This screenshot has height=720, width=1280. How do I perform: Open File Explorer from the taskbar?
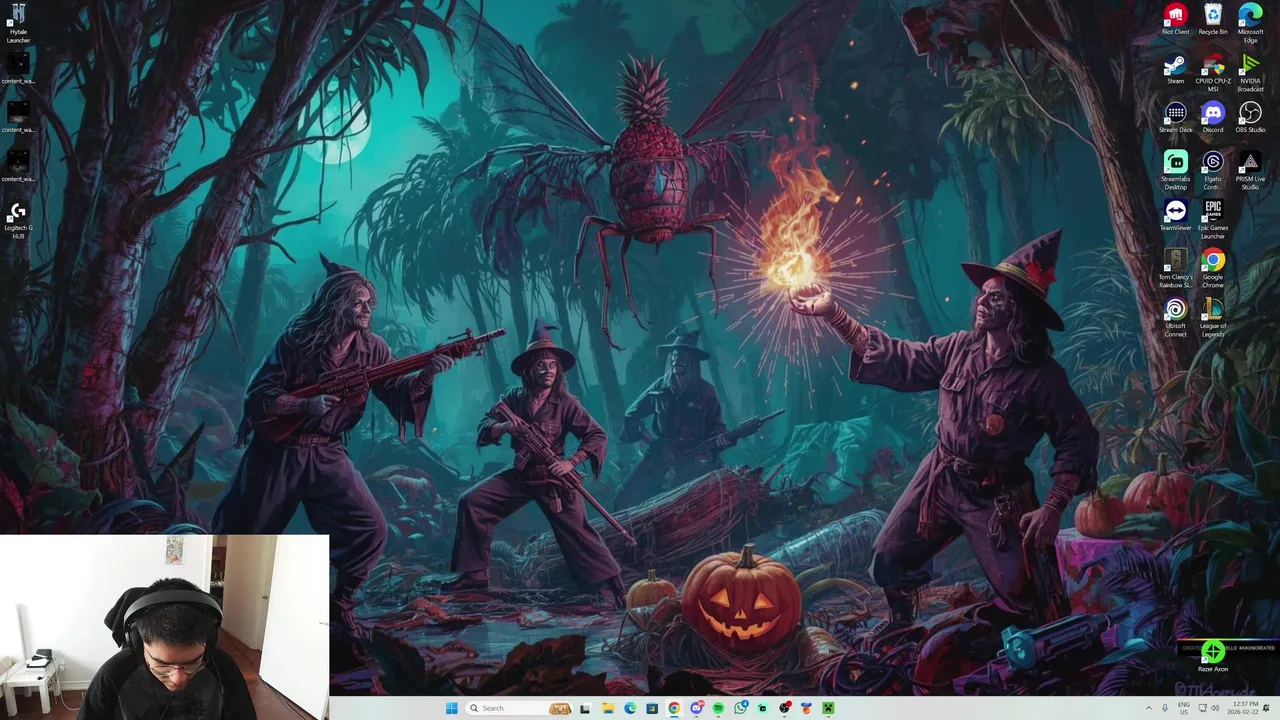[x=608, y=708]
